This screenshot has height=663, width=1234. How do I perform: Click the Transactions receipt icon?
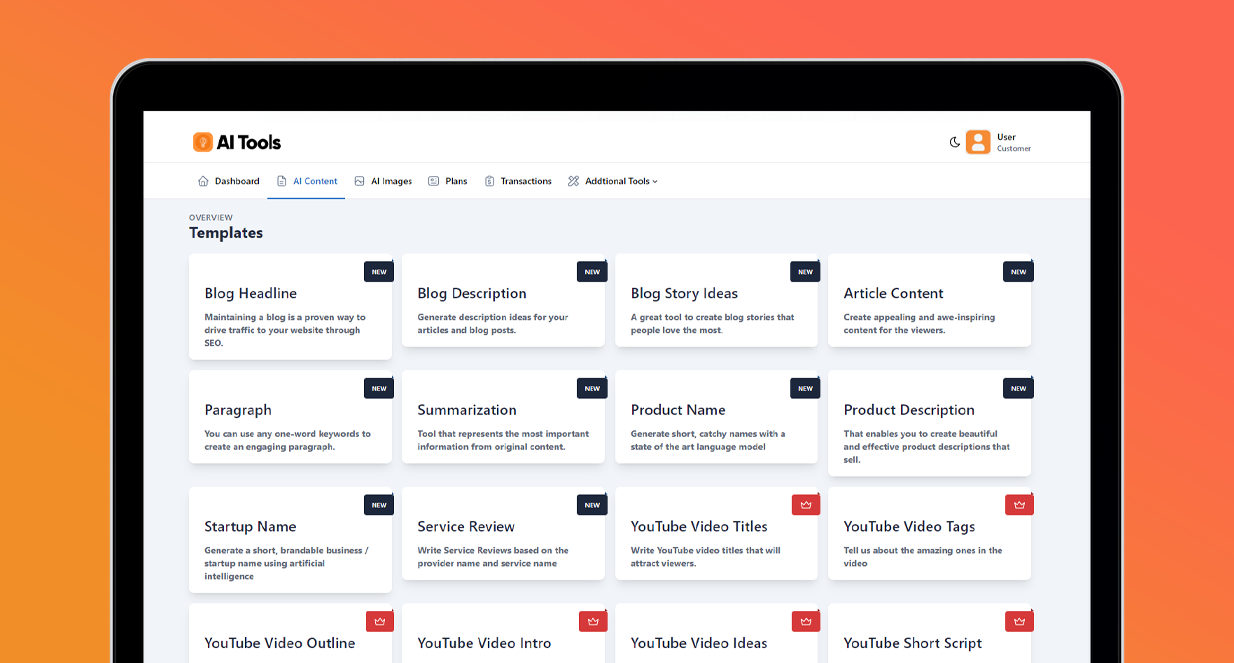[x=488, y=180]
